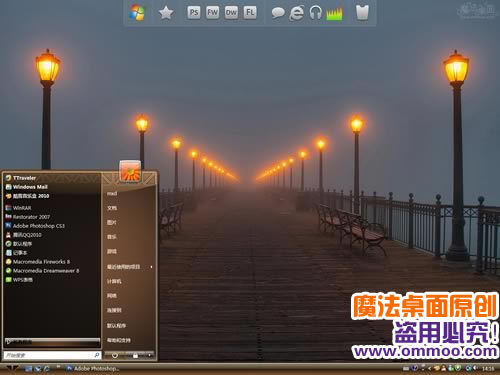This screenshot has width=500, height=375.
Task: Click the Internet Explorer quick launch icon
Action: [x=47, y=369]
